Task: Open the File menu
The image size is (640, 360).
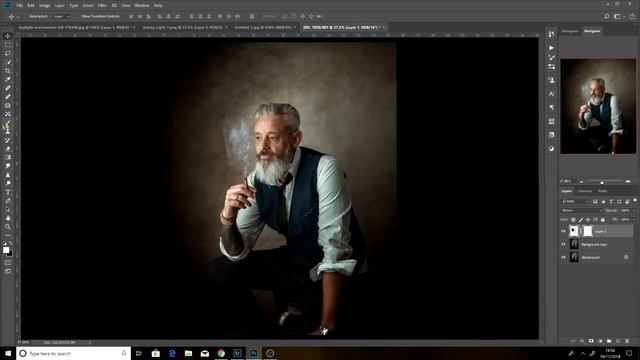Action: pyautogui.click(x=20, y=6)
